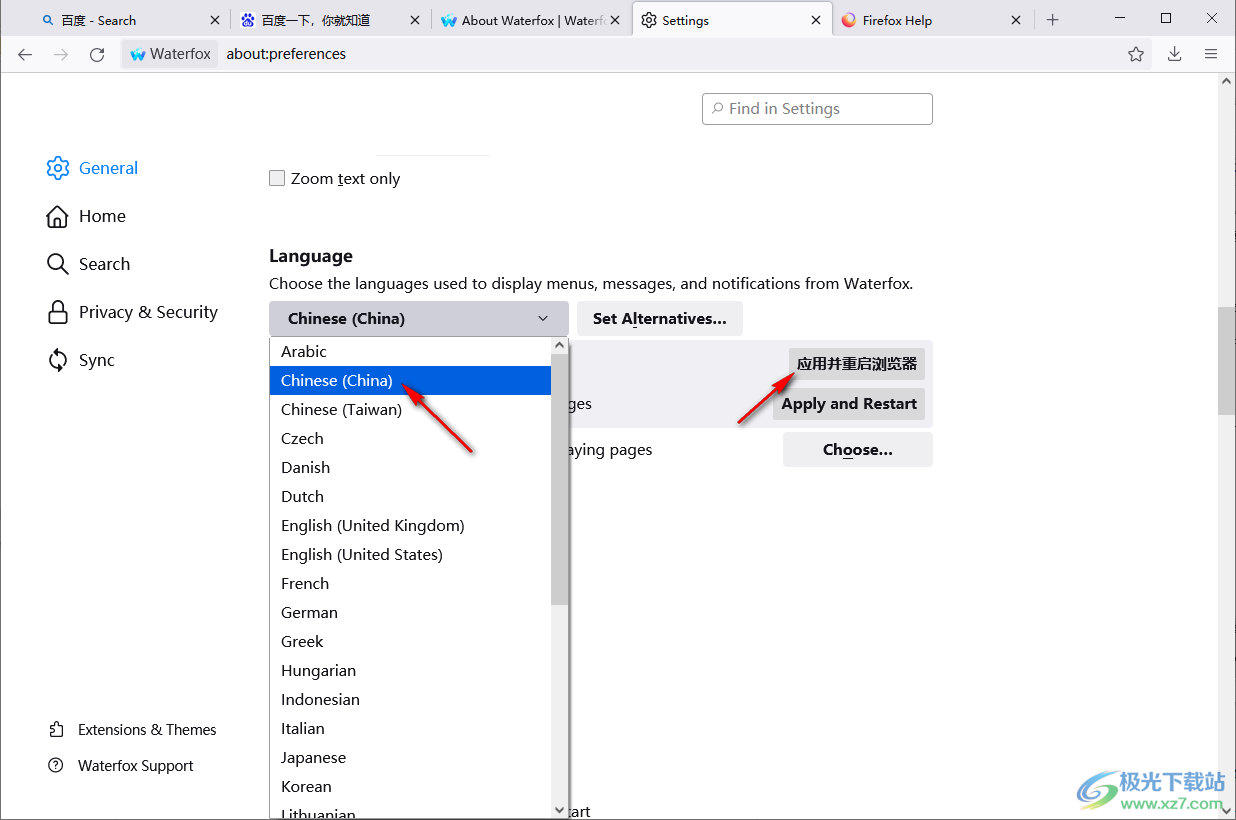1236x820 pixels.
Task: Focus the Find in Settings search field
Action: click(x=817, y=109)
